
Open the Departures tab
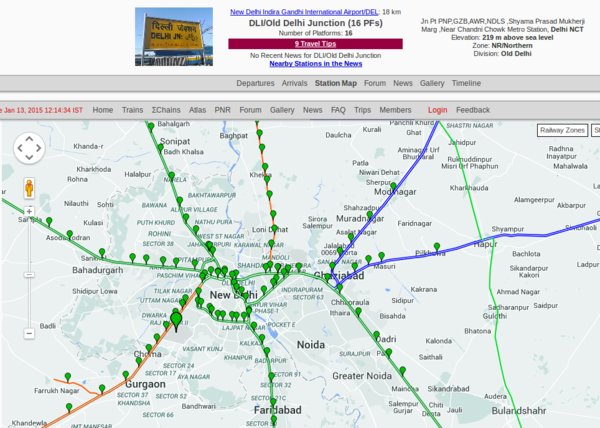click(x=256, y=83)
